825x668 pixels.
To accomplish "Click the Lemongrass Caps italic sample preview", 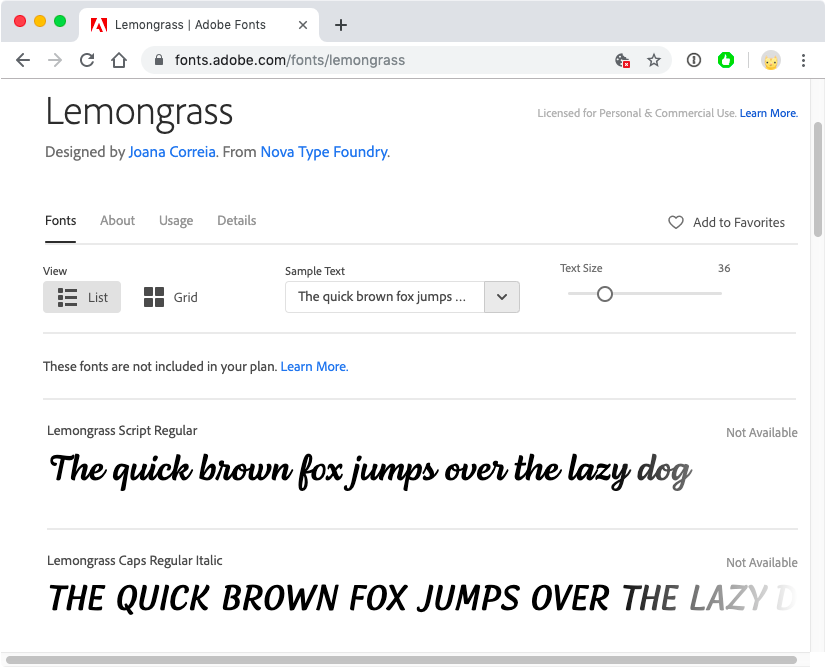I will click(421, 599).
